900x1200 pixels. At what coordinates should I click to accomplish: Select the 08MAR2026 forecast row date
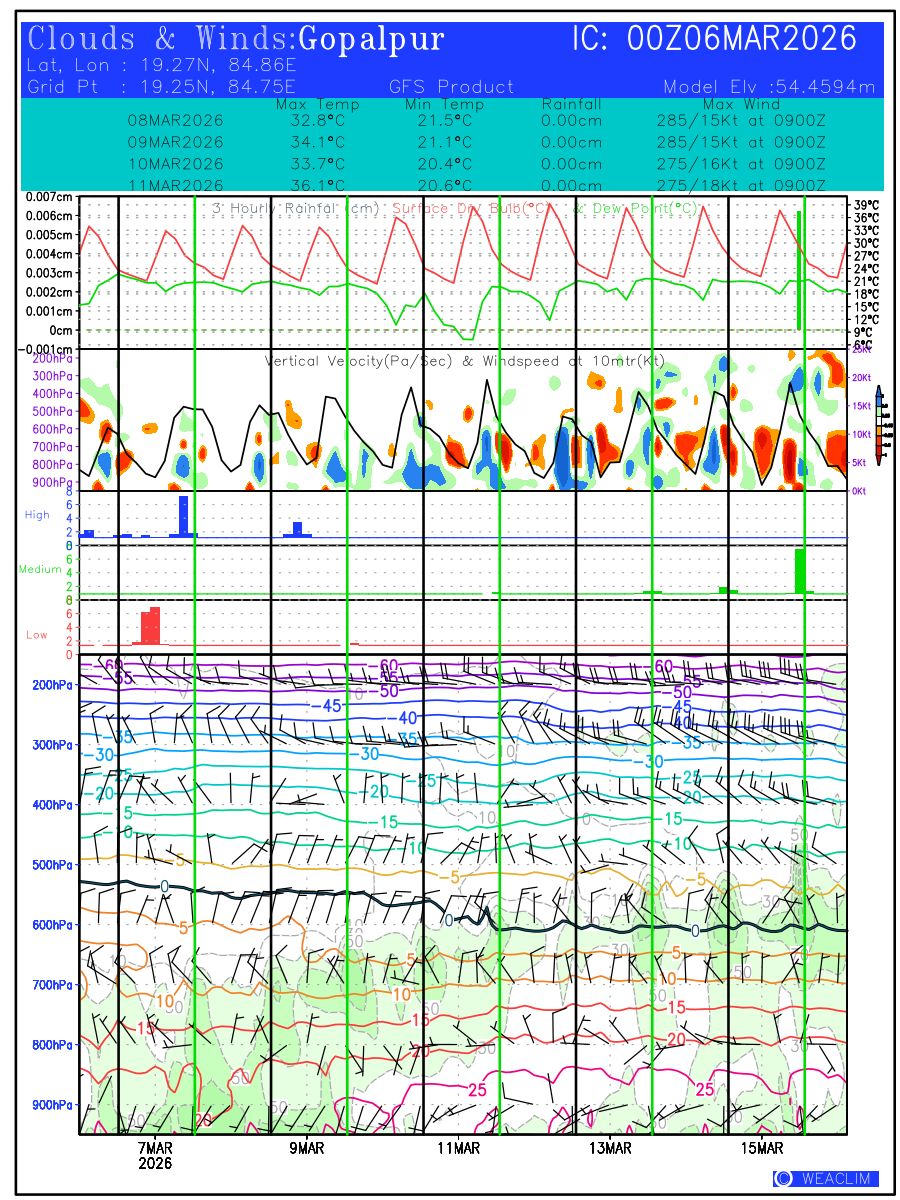[175, 120]
